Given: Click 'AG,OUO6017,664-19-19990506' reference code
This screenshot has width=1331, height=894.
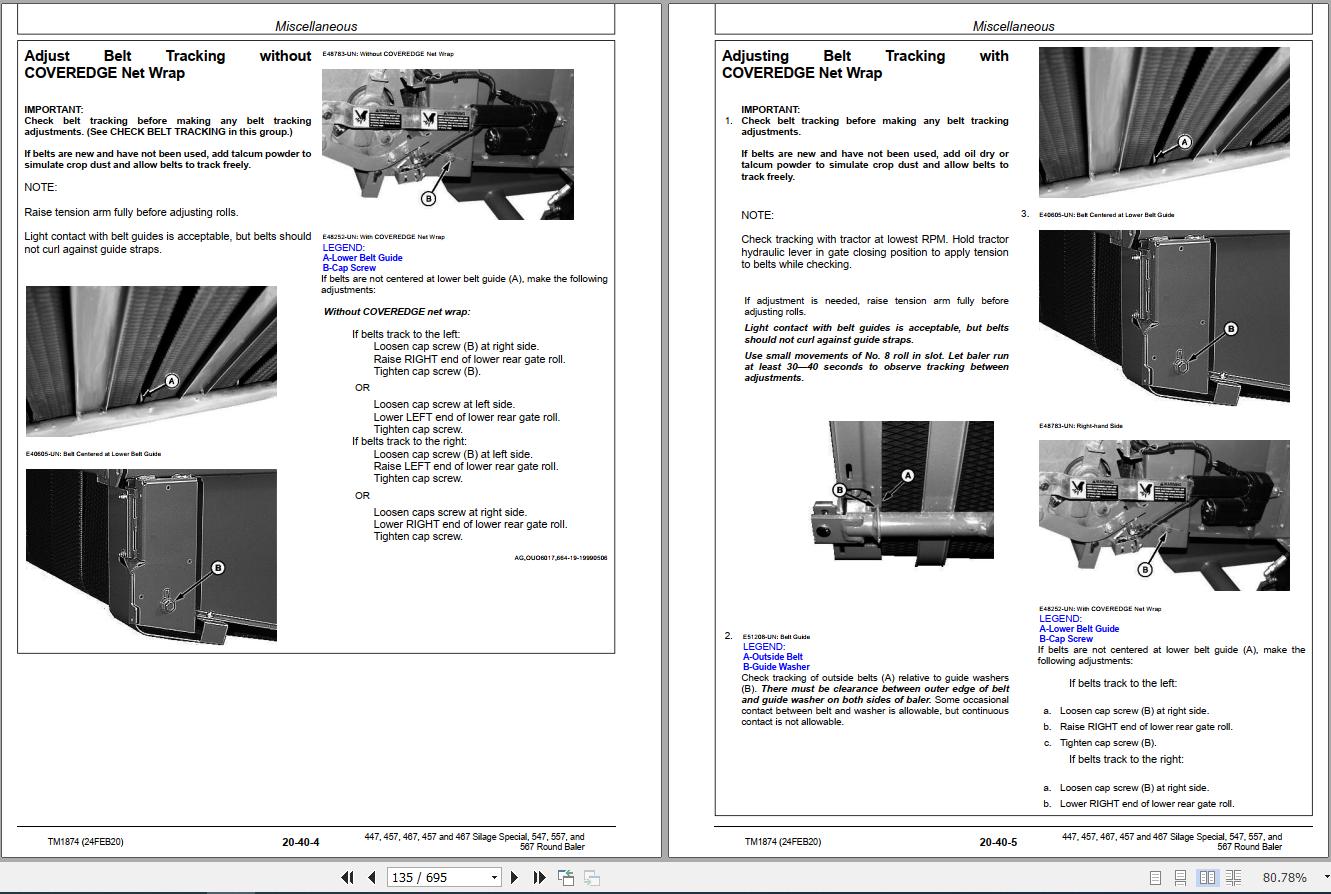Looking at the screenshot, I should pos(560,558).
